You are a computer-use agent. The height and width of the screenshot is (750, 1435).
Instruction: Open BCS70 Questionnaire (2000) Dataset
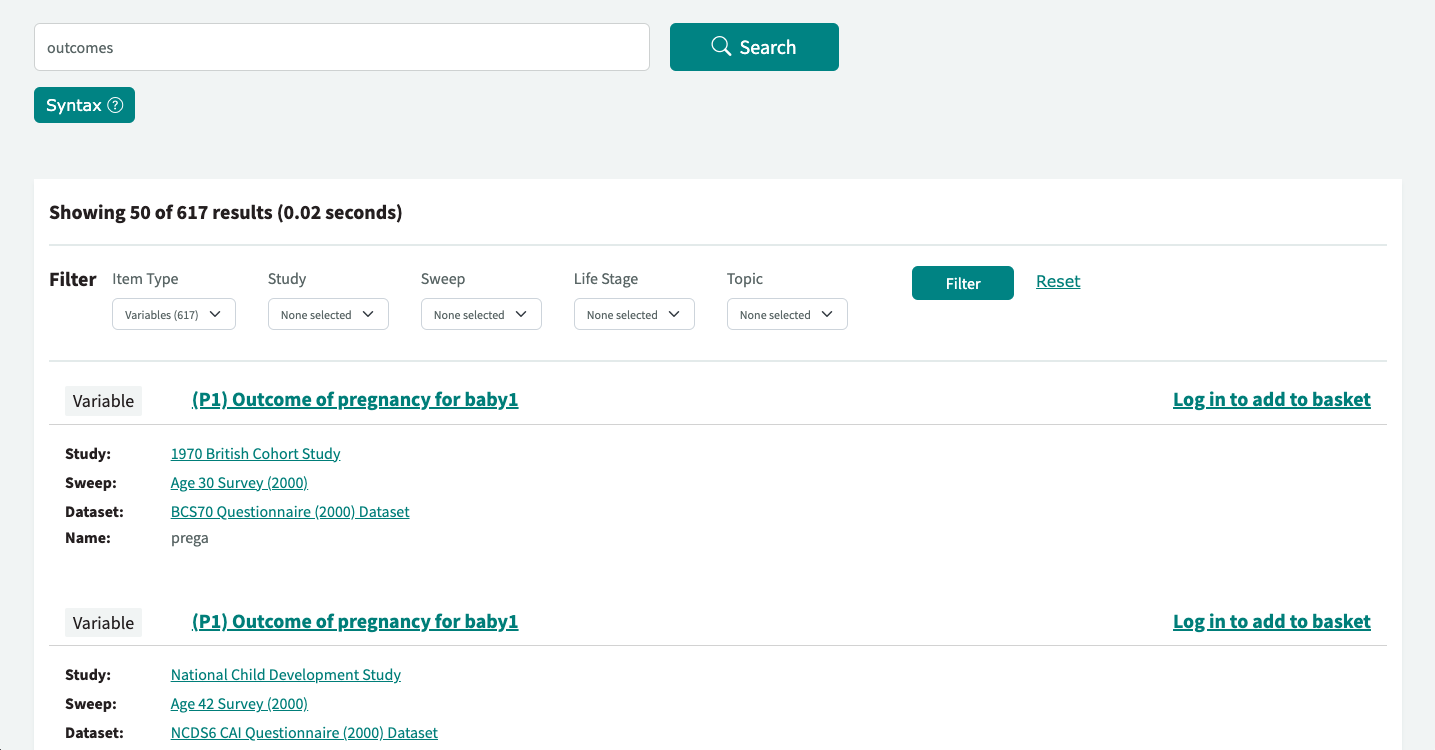[x=289, y=511]
